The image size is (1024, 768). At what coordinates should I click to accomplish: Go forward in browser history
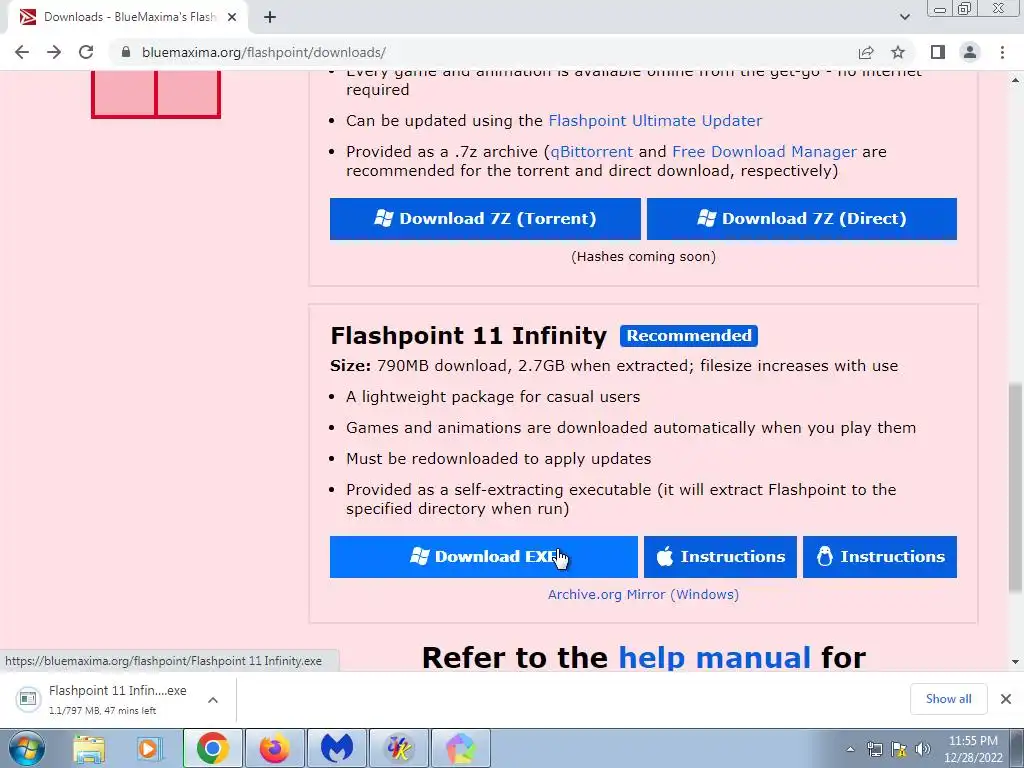click(54, 52)
